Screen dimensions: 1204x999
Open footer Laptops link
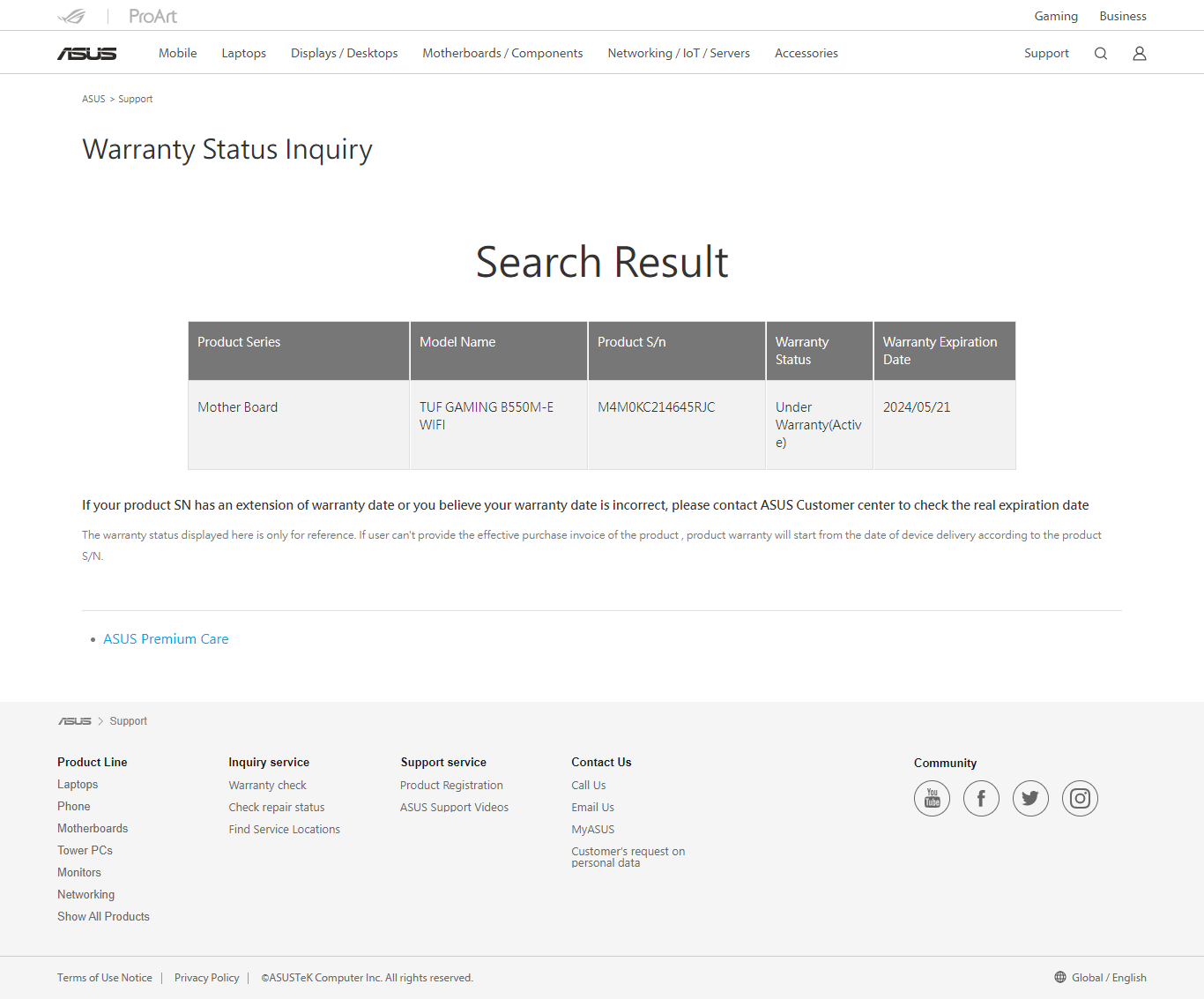(78, 785)
